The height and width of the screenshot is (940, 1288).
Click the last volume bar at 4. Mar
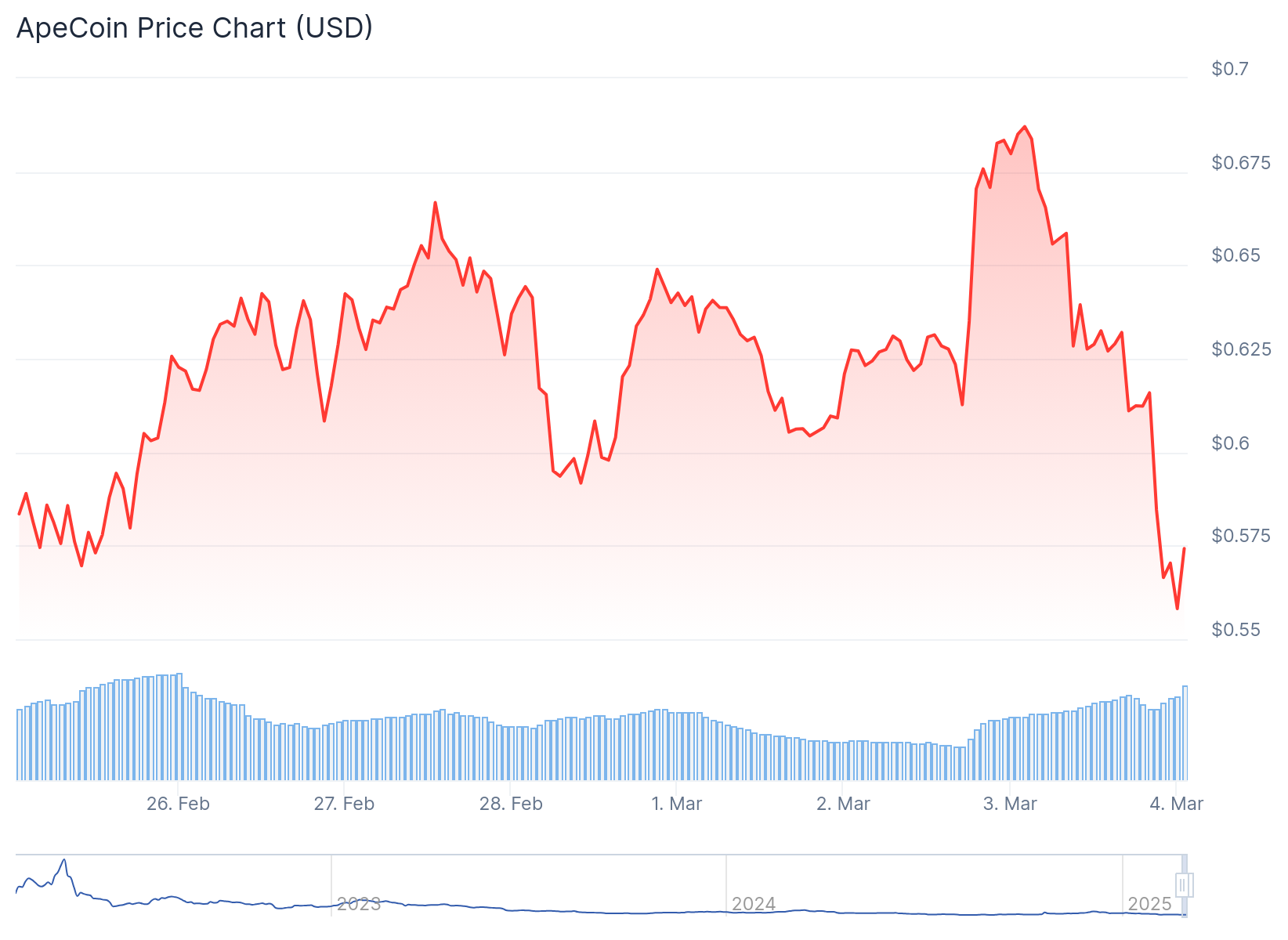tap(1185, 733)
